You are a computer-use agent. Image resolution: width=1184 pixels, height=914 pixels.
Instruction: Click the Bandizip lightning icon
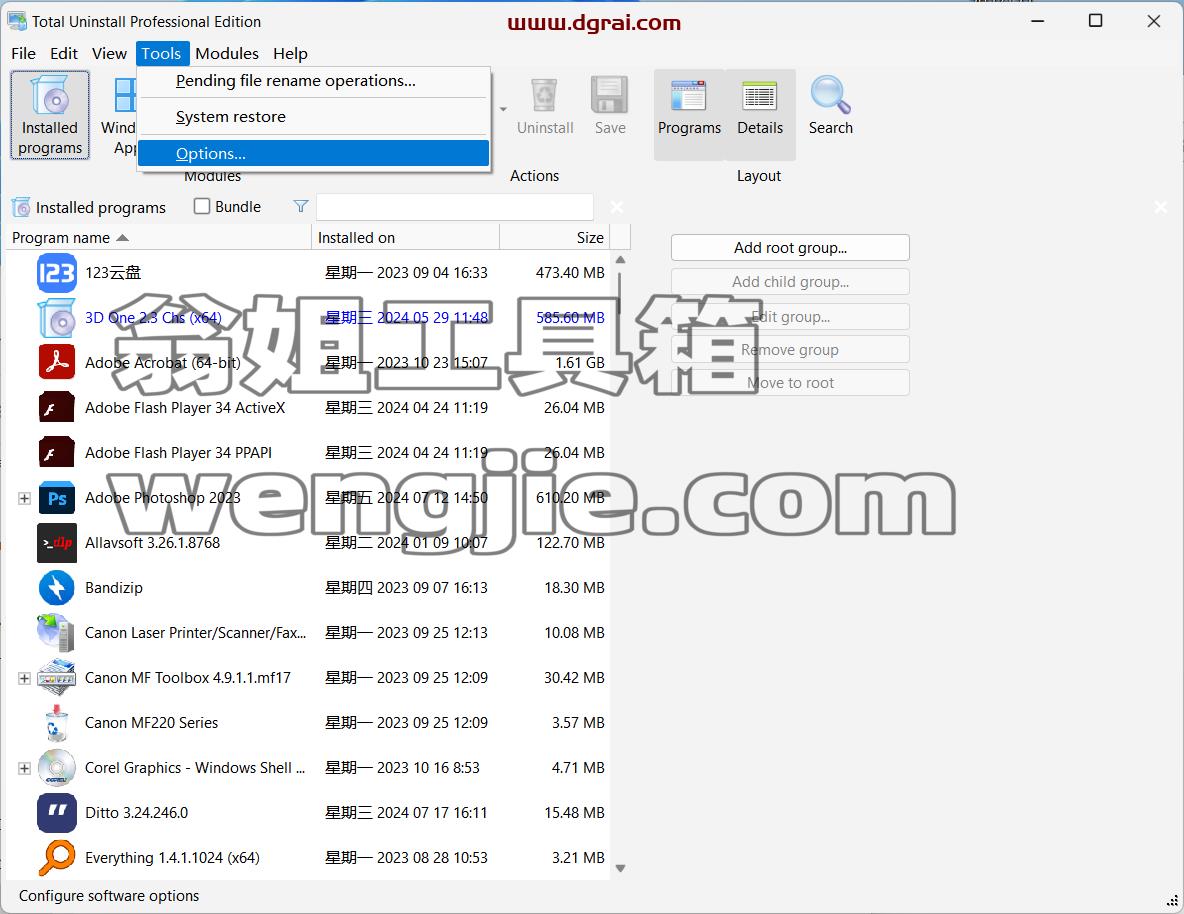[57, 588]
